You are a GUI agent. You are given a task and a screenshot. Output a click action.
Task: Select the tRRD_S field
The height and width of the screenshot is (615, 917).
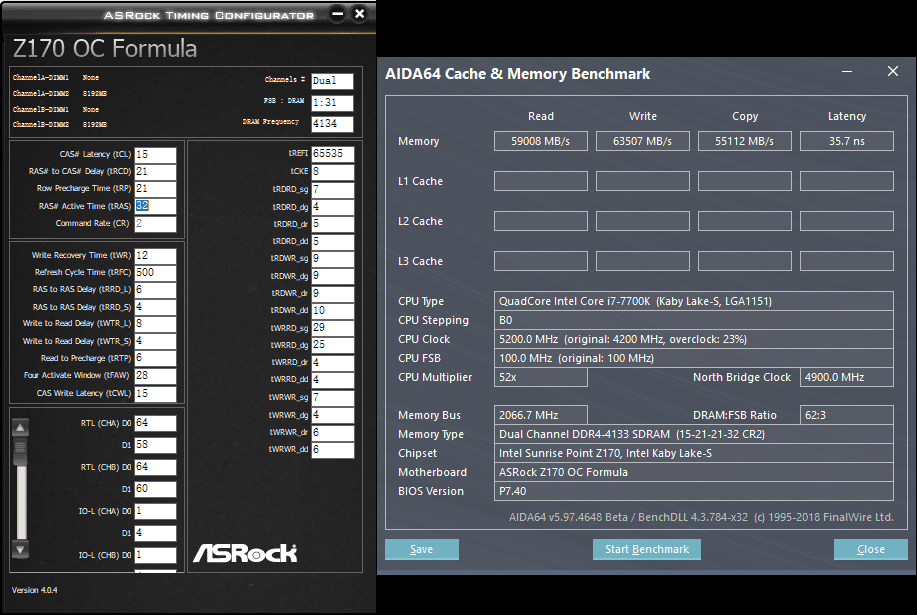[155, 307]
